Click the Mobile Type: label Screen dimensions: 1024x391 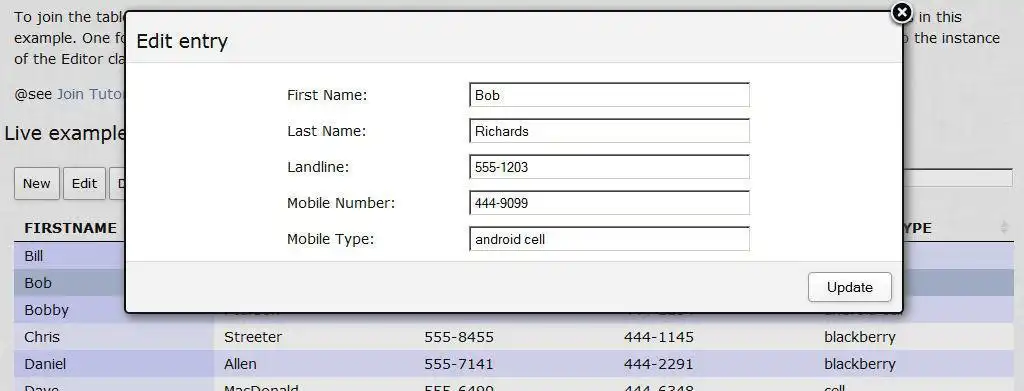330,239
